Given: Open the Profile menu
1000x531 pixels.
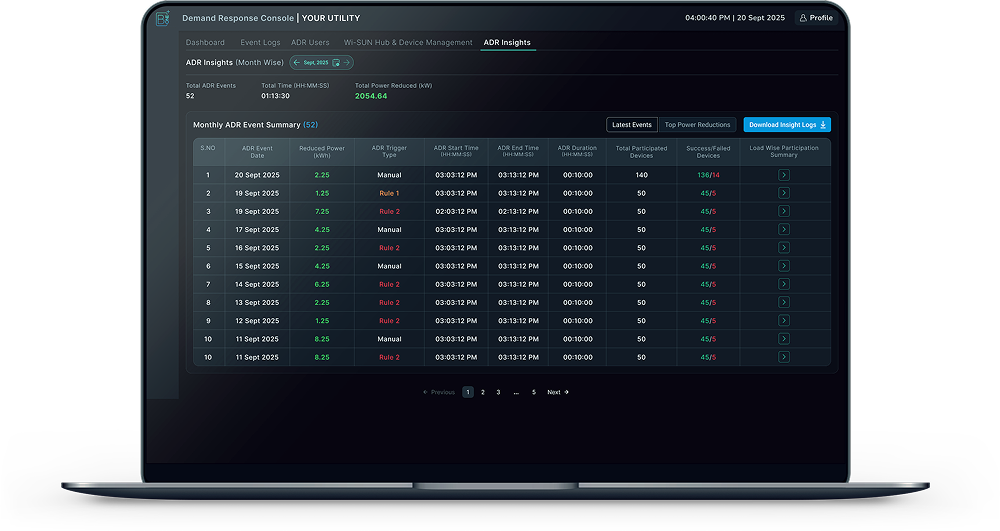Looking at the screenshot, I should (816, 18).
